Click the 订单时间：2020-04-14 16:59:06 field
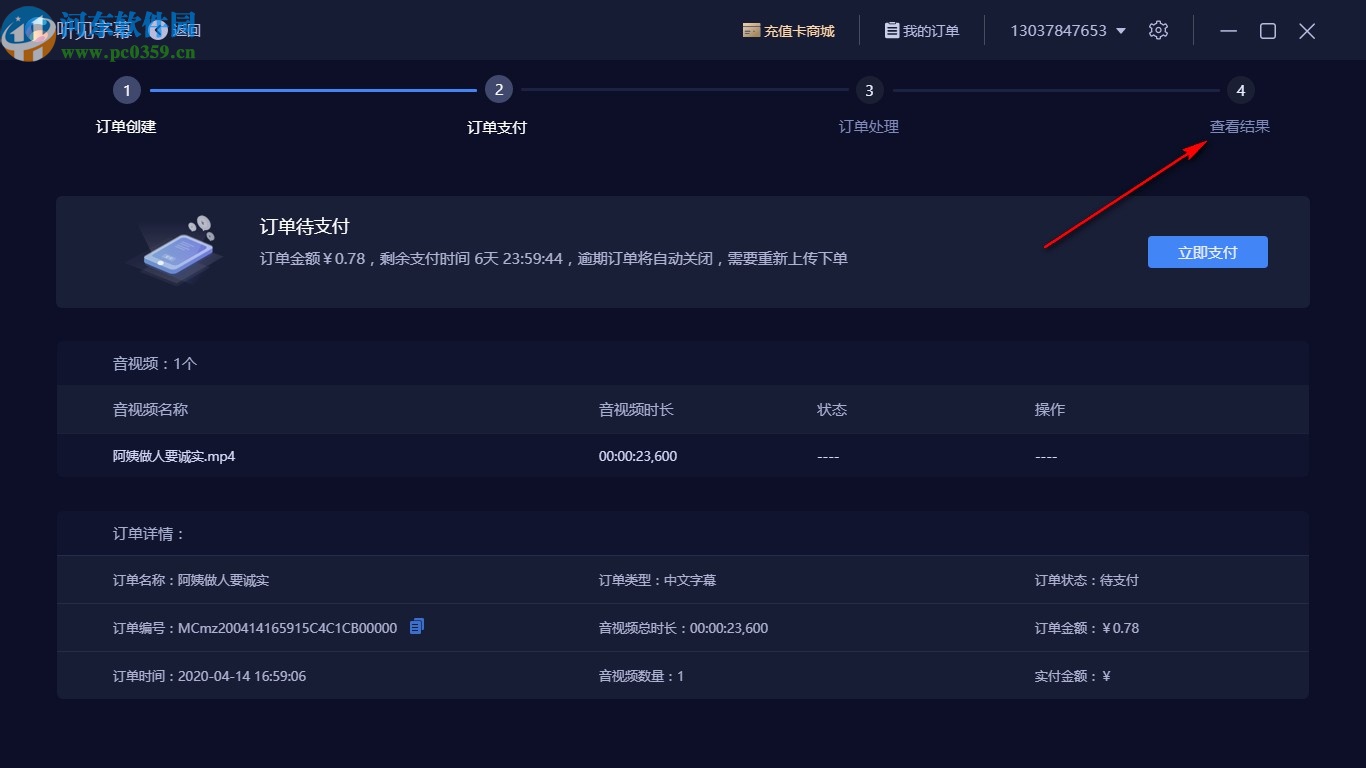Viewport: 1366px width, 768px height. [209, 676]
